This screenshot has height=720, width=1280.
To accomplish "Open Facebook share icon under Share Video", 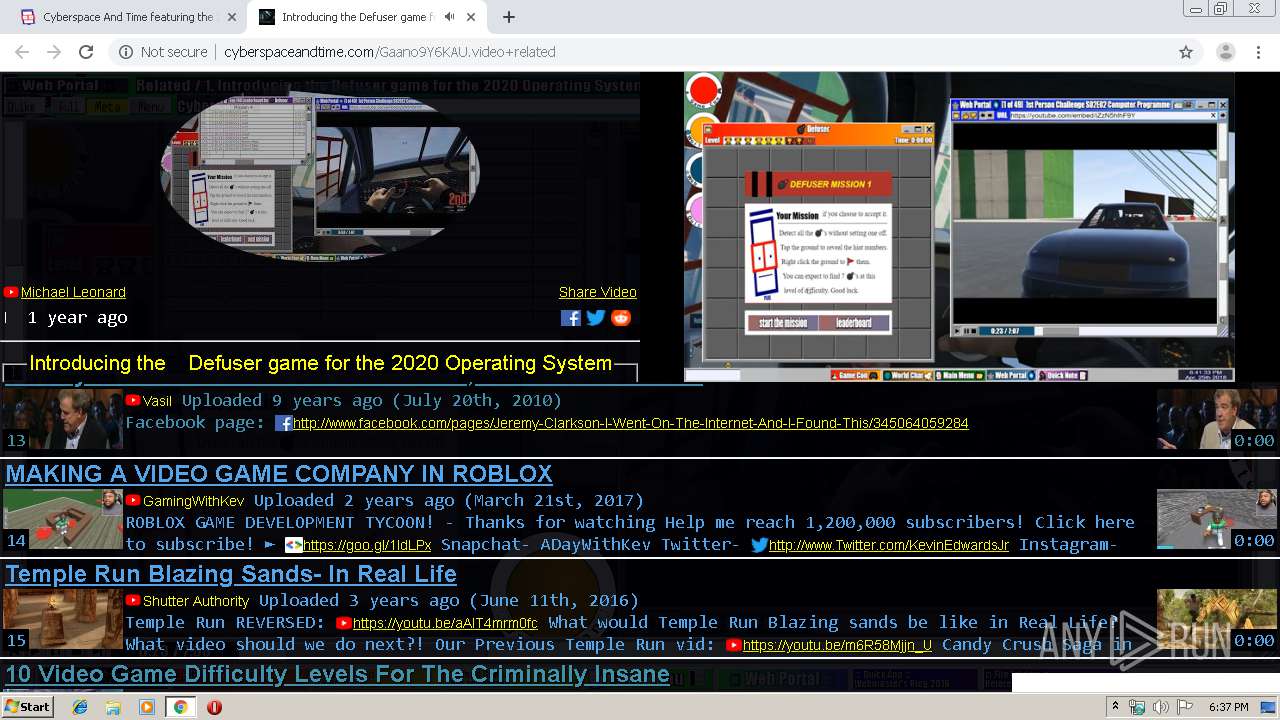I will click(x=570, y=318).
